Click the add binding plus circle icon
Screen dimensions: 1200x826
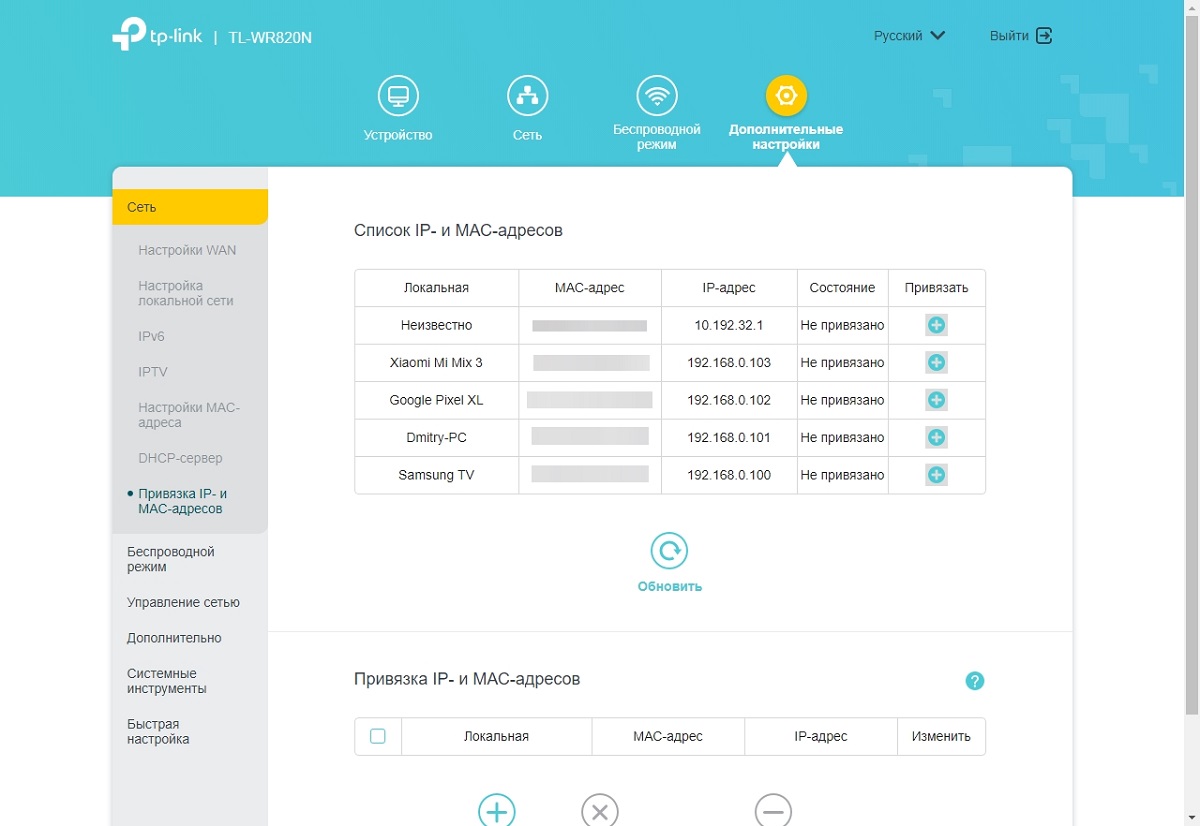click(497, 811)
